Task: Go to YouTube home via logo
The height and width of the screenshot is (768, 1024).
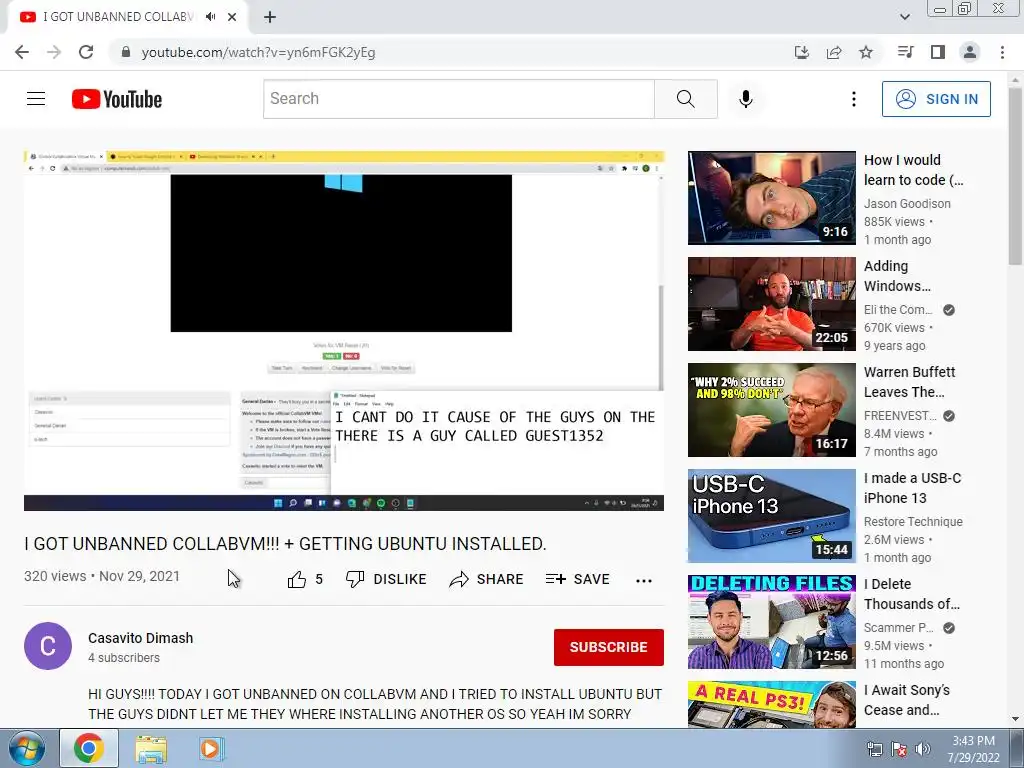Action: [x=117, y=99]
